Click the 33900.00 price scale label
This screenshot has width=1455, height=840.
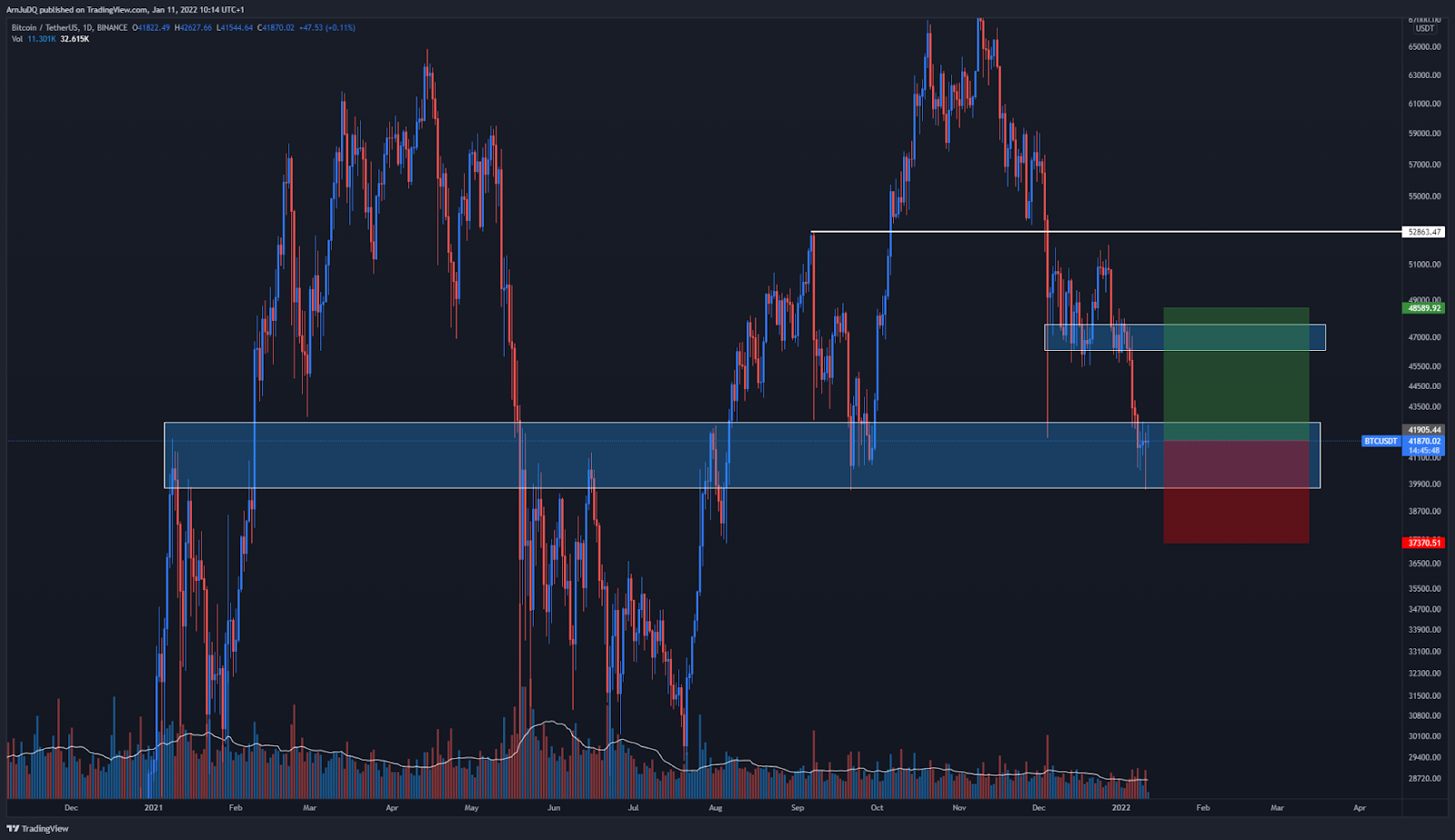[x=1424, y=630]
